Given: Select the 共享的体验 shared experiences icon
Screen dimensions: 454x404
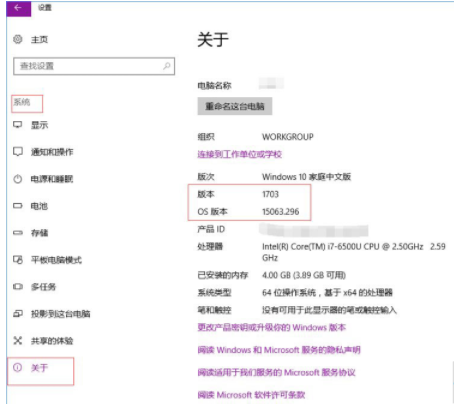Looking at the screenshot, I should (18, 340).
